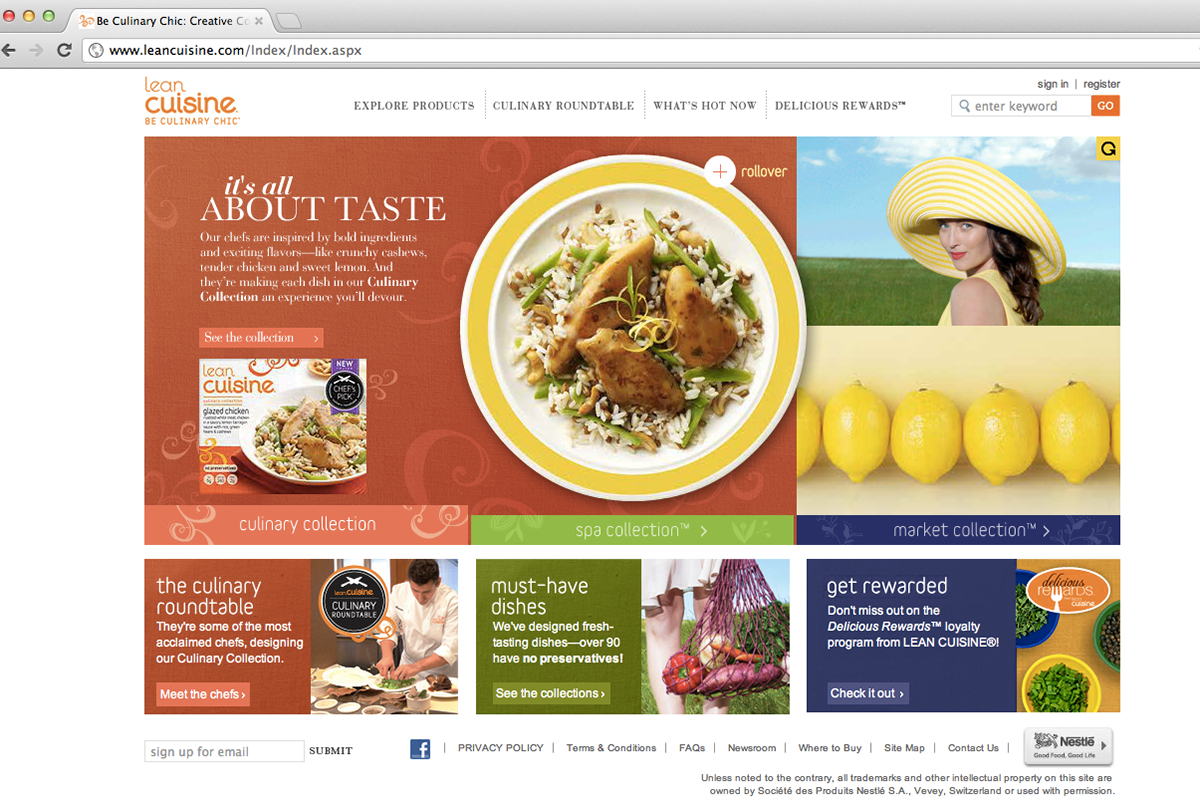Screen dimensions: 1200x806
Task: Select the spa collection tab
Action: [x=632, y=530]
